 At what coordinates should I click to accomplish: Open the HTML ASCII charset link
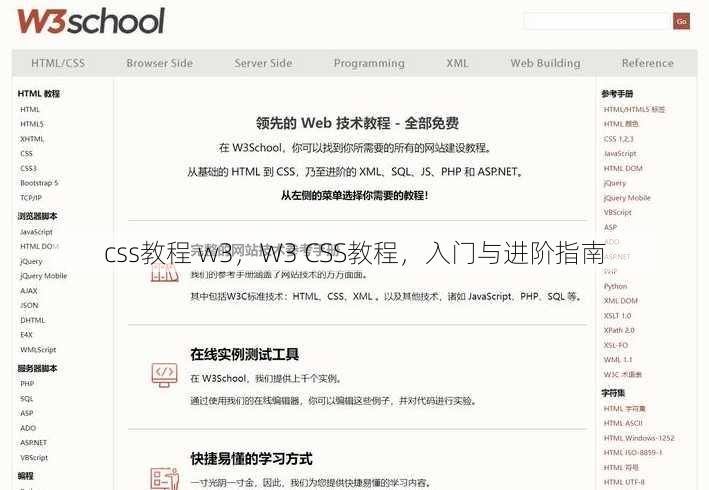[x=623, y=423]
